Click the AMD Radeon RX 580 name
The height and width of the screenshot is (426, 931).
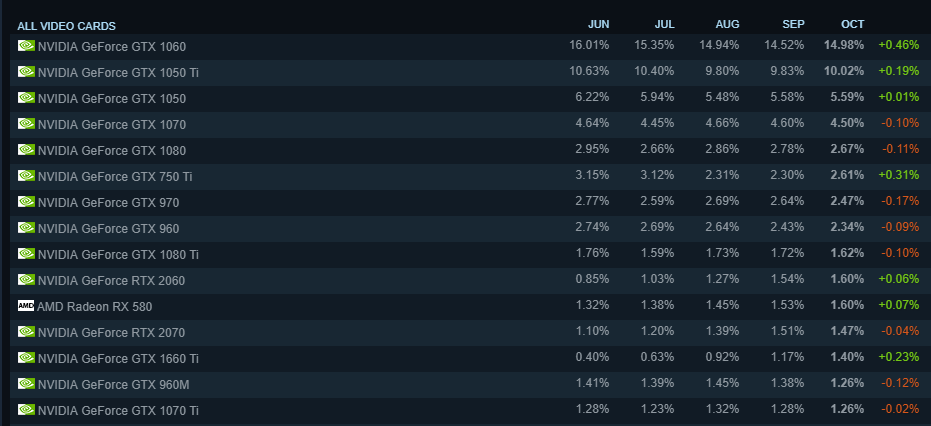coord(94,307)
